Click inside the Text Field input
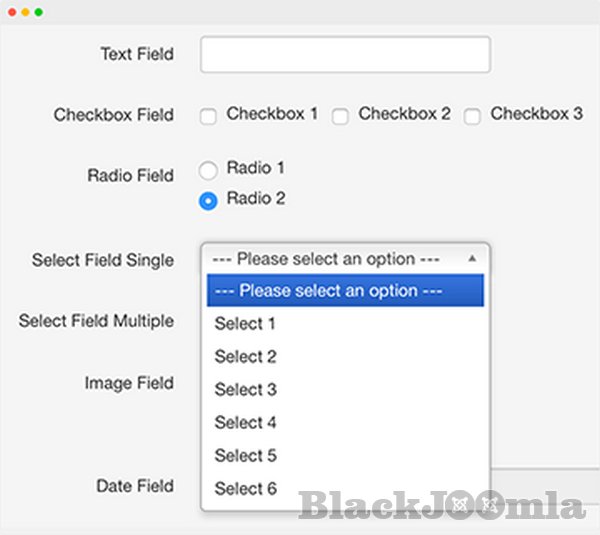The image size is (600, 535). (x=345, y=55)
